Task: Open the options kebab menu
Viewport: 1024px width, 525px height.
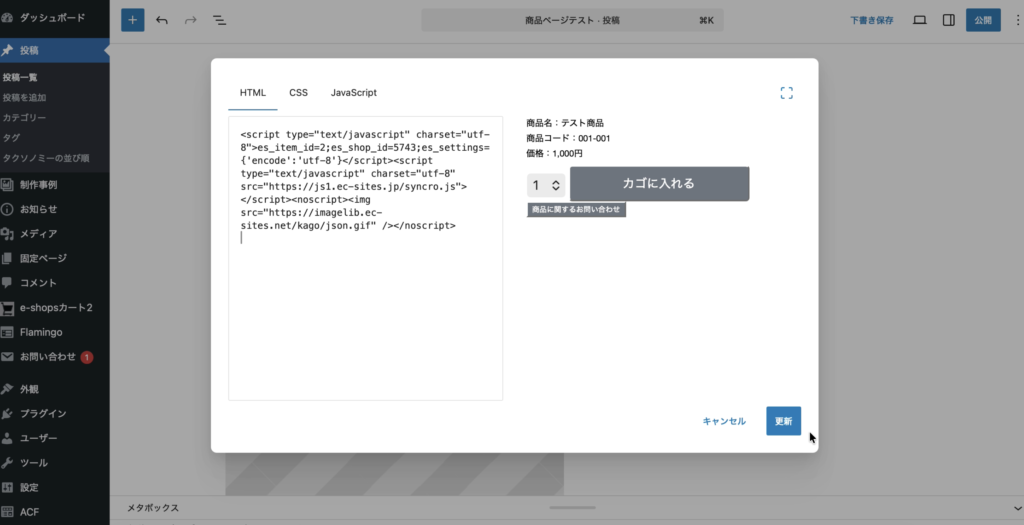Action: click(1017, 20)
